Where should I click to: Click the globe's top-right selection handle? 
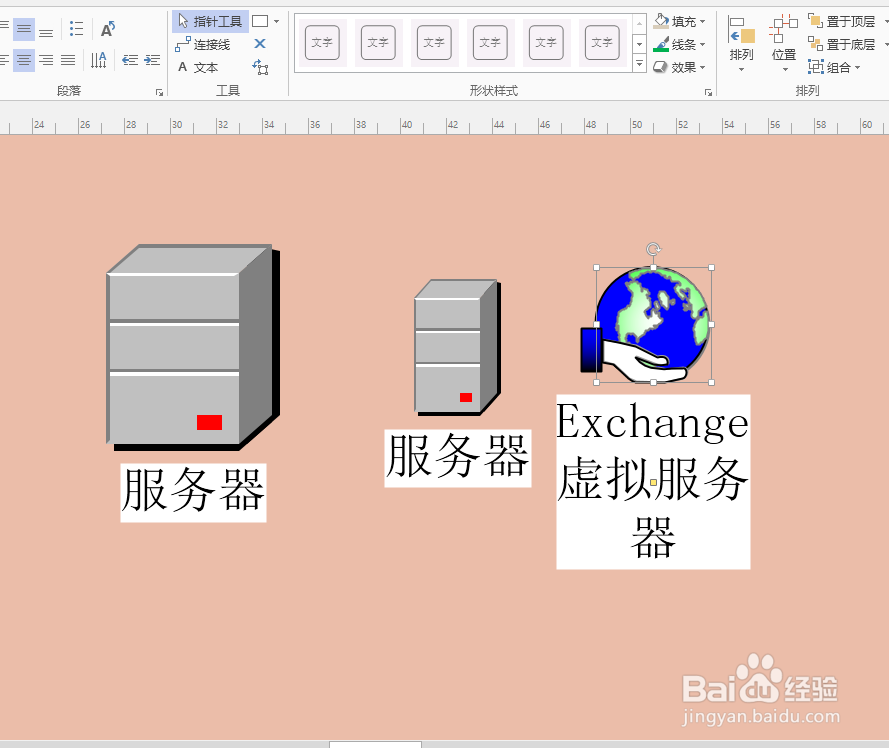click(712, 268)
